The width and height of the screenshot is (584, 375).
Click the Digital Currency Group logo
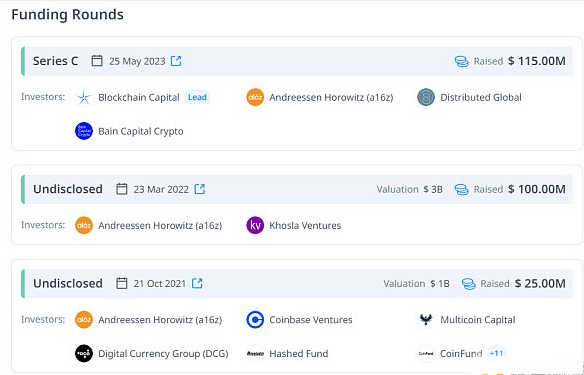point(84,353)
